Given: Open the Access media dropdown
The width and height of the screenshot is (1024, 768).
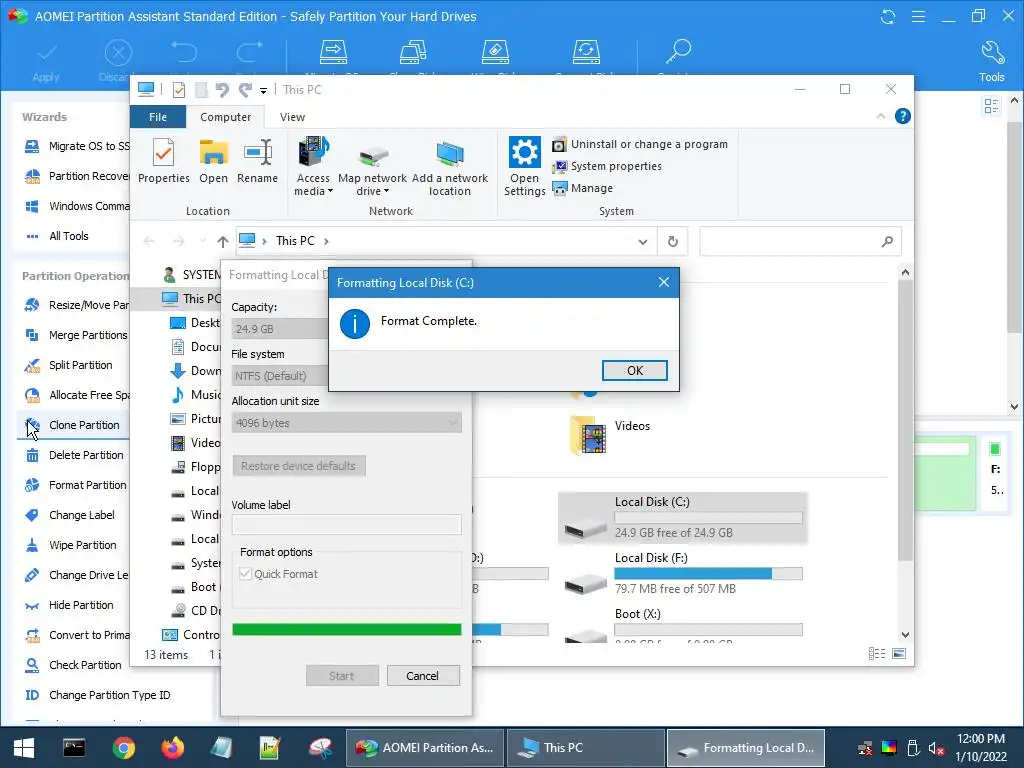Looking at the screenshot, I should pos(313,167).
